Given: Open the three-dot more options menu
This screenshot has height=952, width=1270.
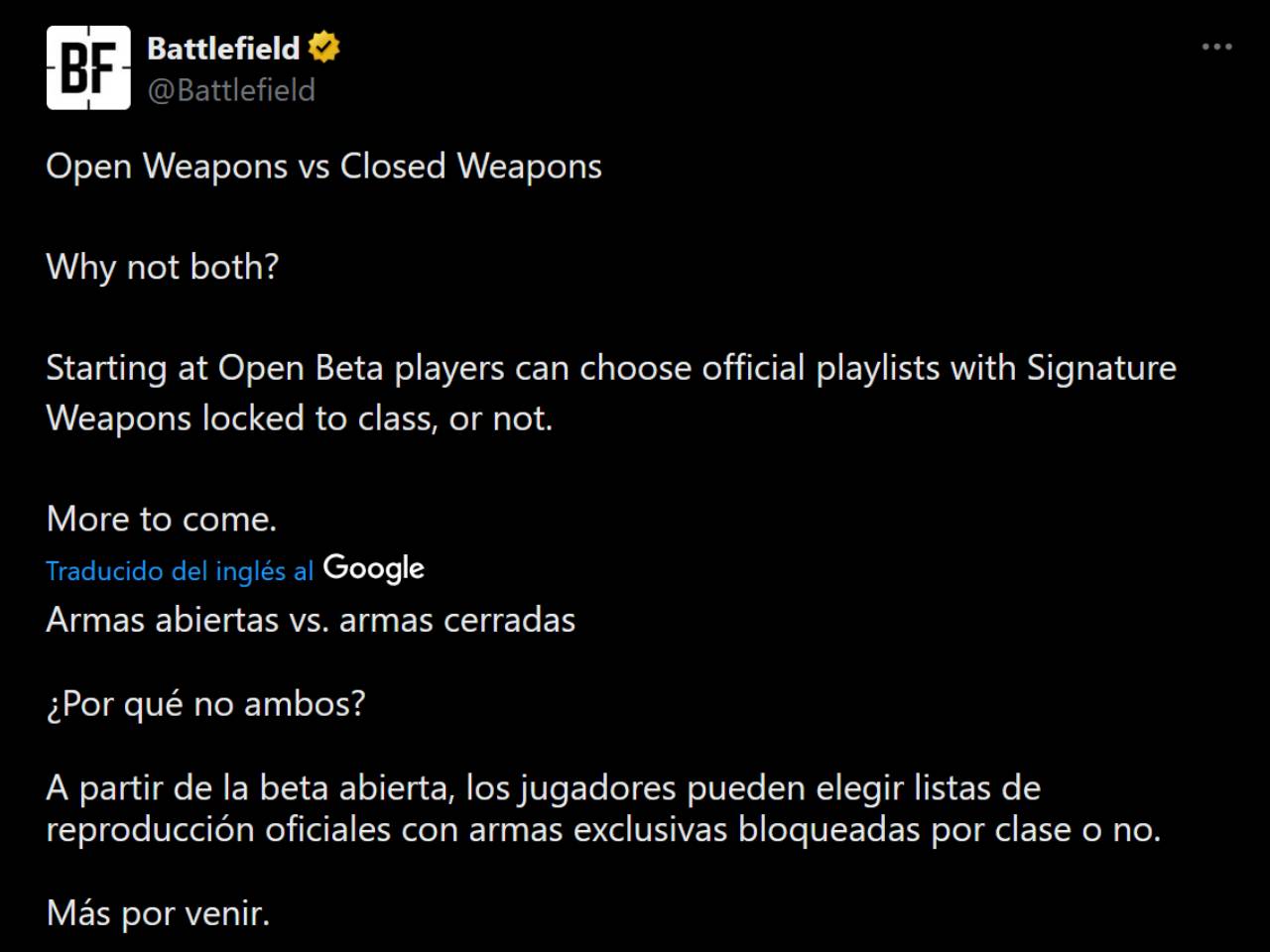Looking at the screenshot, I should click(1216, 47).
